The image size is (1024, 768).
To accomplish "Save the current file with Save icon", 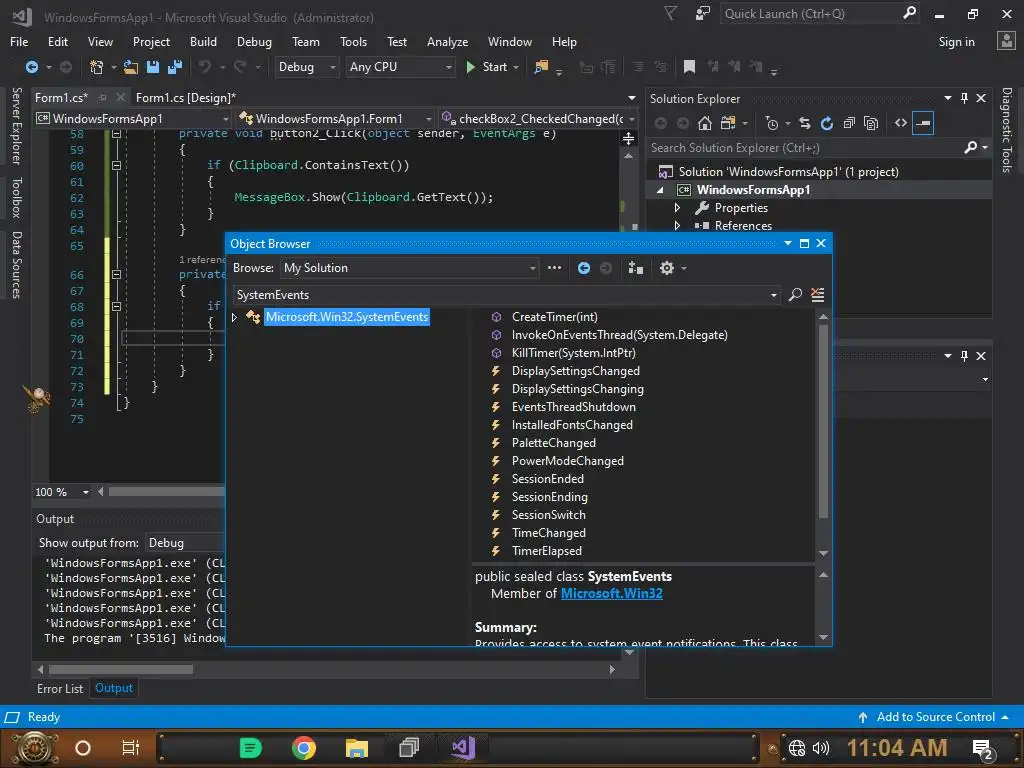I will tap(153, 67).
